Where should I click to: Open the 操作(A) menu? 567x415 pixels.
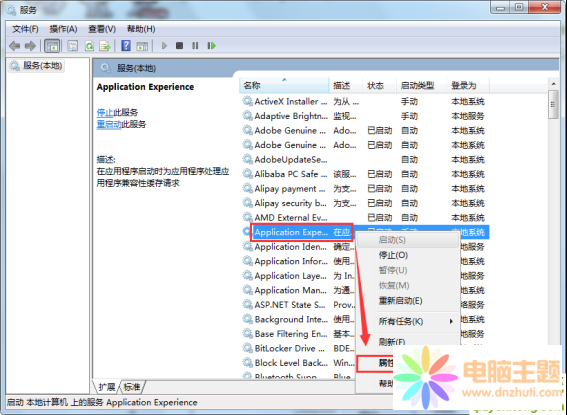pos(63,29)
